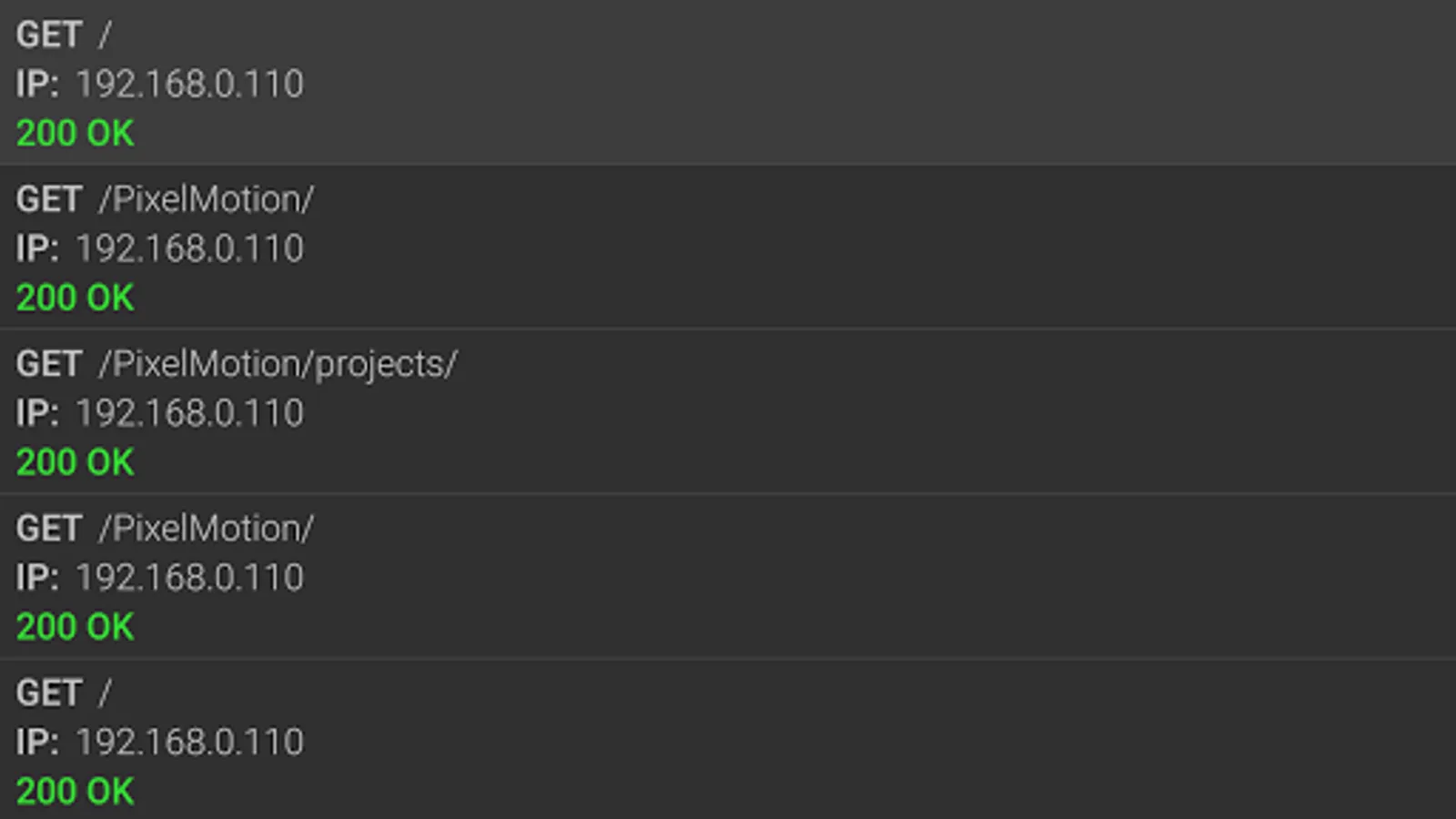Click the IP address of /PixelMotion/projects/ request
This screenshot has height=819, width=1456.
(x=189, y=413)
